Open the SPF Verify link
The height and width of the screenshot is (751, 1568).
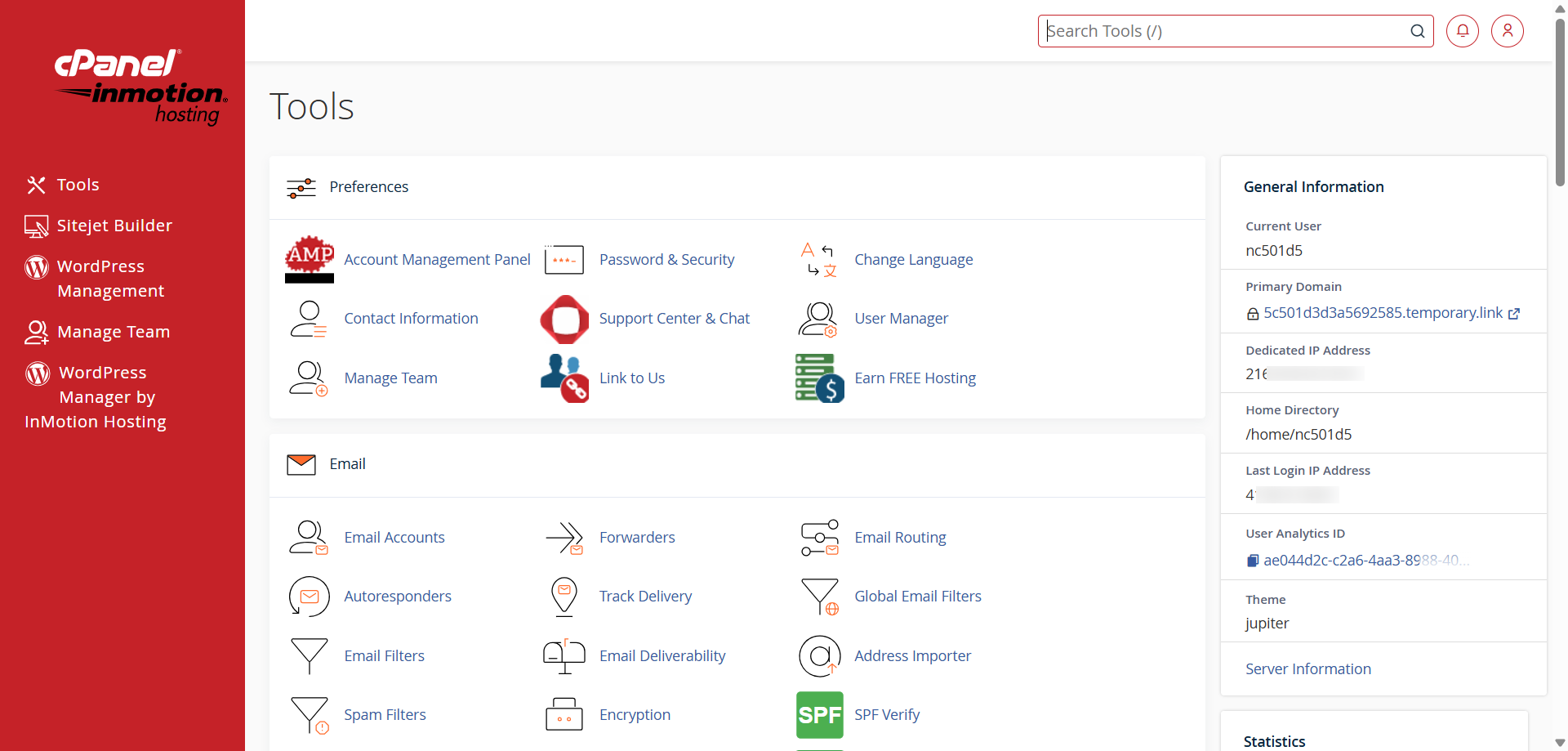tap(887, 715)
